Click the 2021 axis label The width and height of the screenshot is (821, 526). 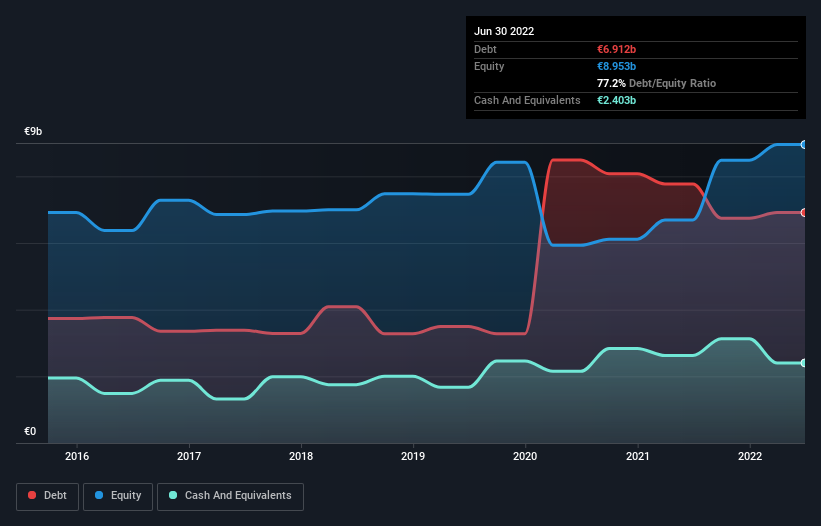click(x=638, y=456)
